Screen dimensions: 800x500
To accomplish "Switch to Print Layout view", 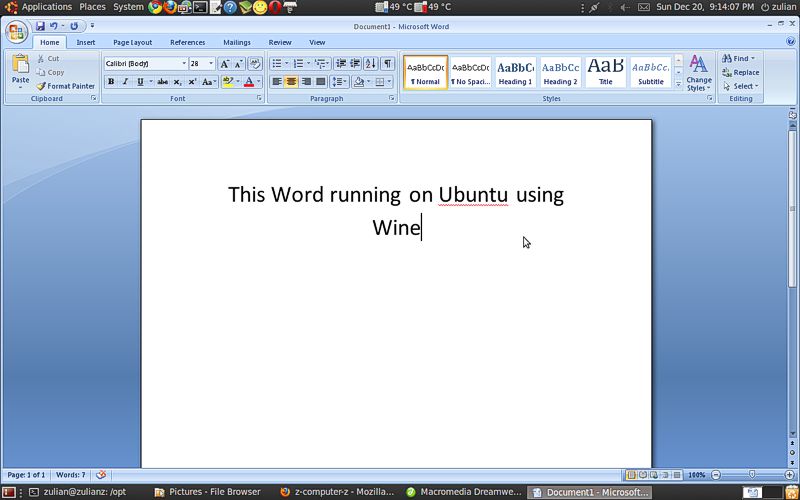I will click(632, 475).
